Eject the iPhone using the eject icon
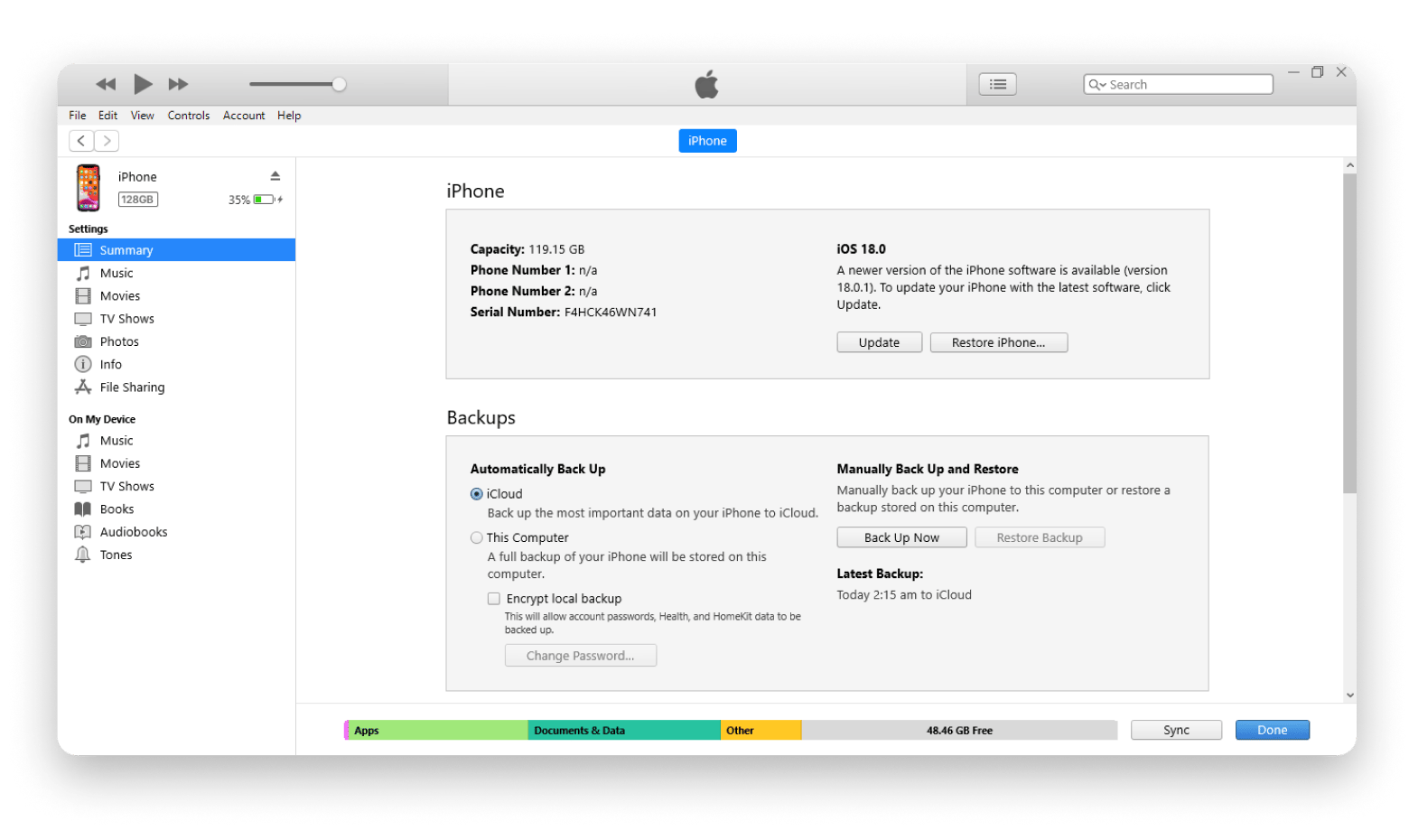 pyautogui.click(x=275, y=176)
